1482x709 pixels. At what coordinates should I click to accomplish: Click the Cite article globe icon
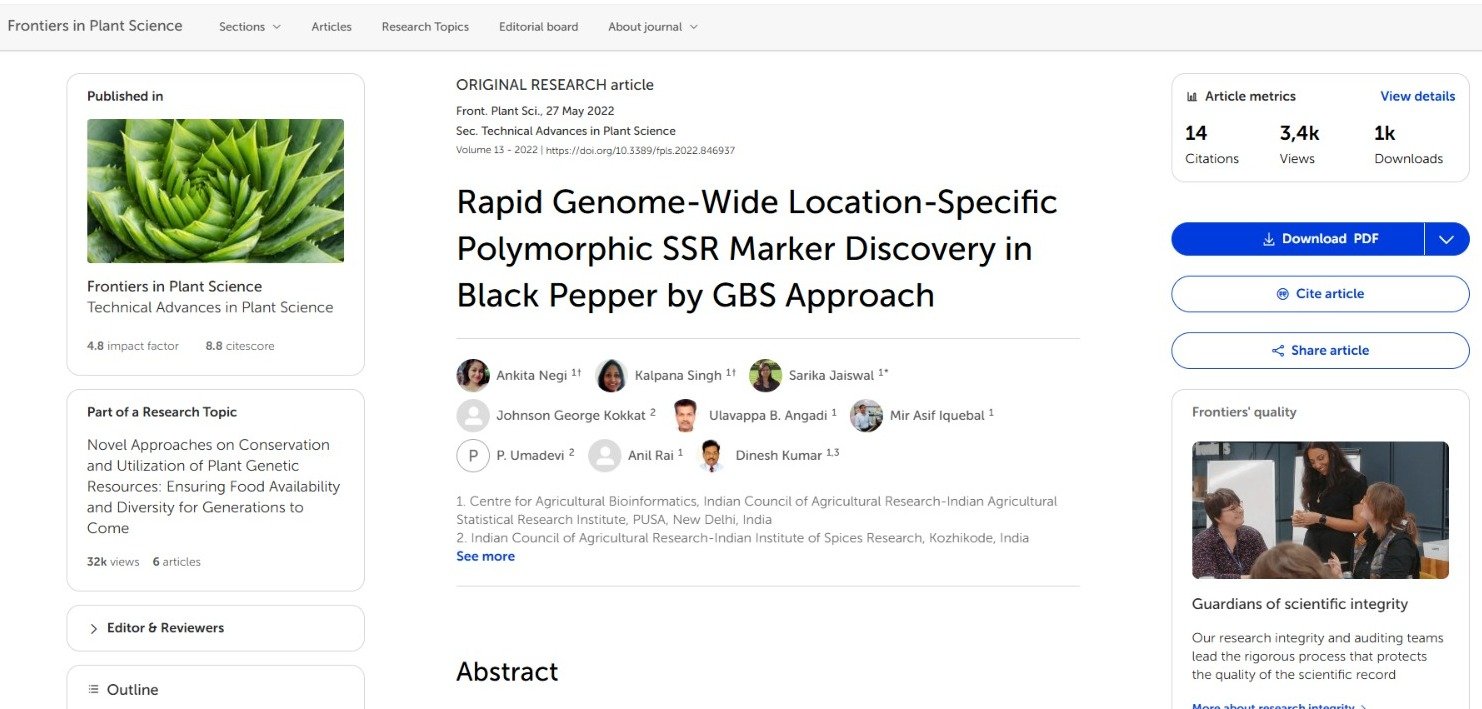point(1283,293)
